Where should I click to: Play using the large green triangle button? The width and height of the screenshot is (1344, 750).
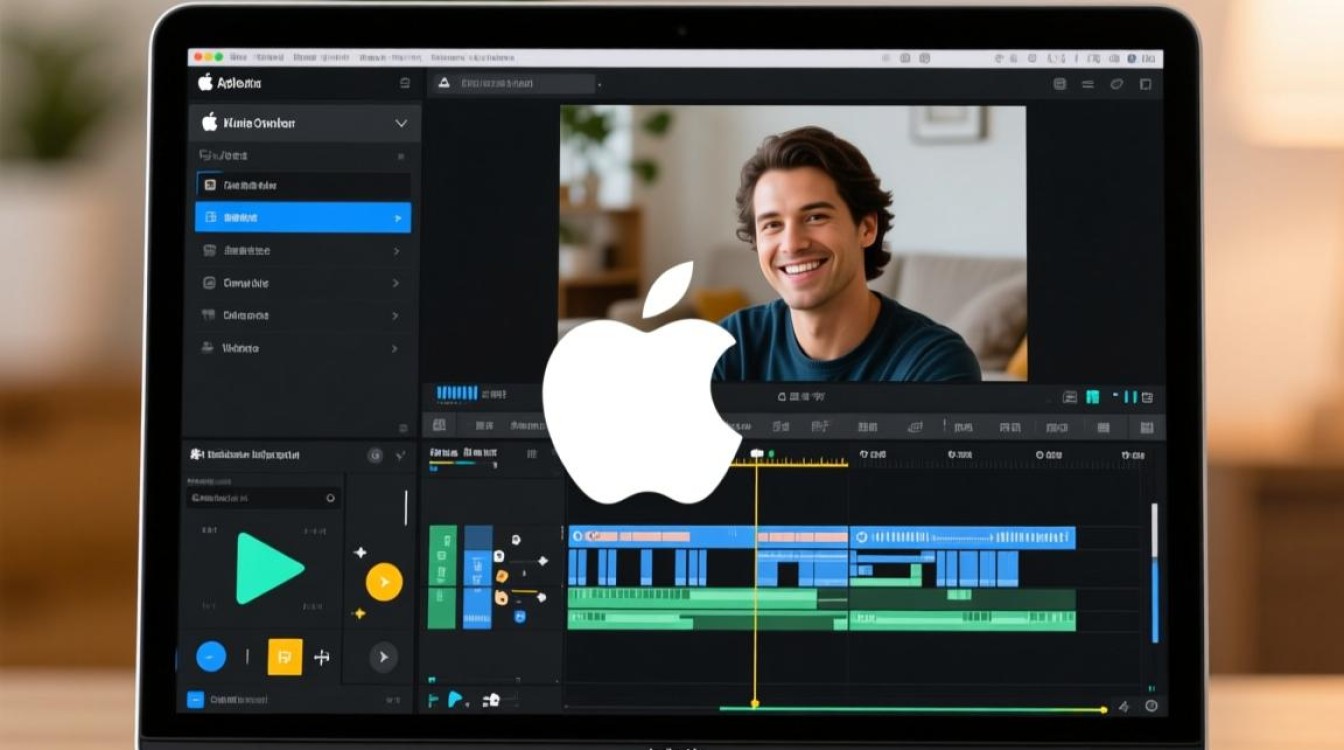[x=268, y=568]
